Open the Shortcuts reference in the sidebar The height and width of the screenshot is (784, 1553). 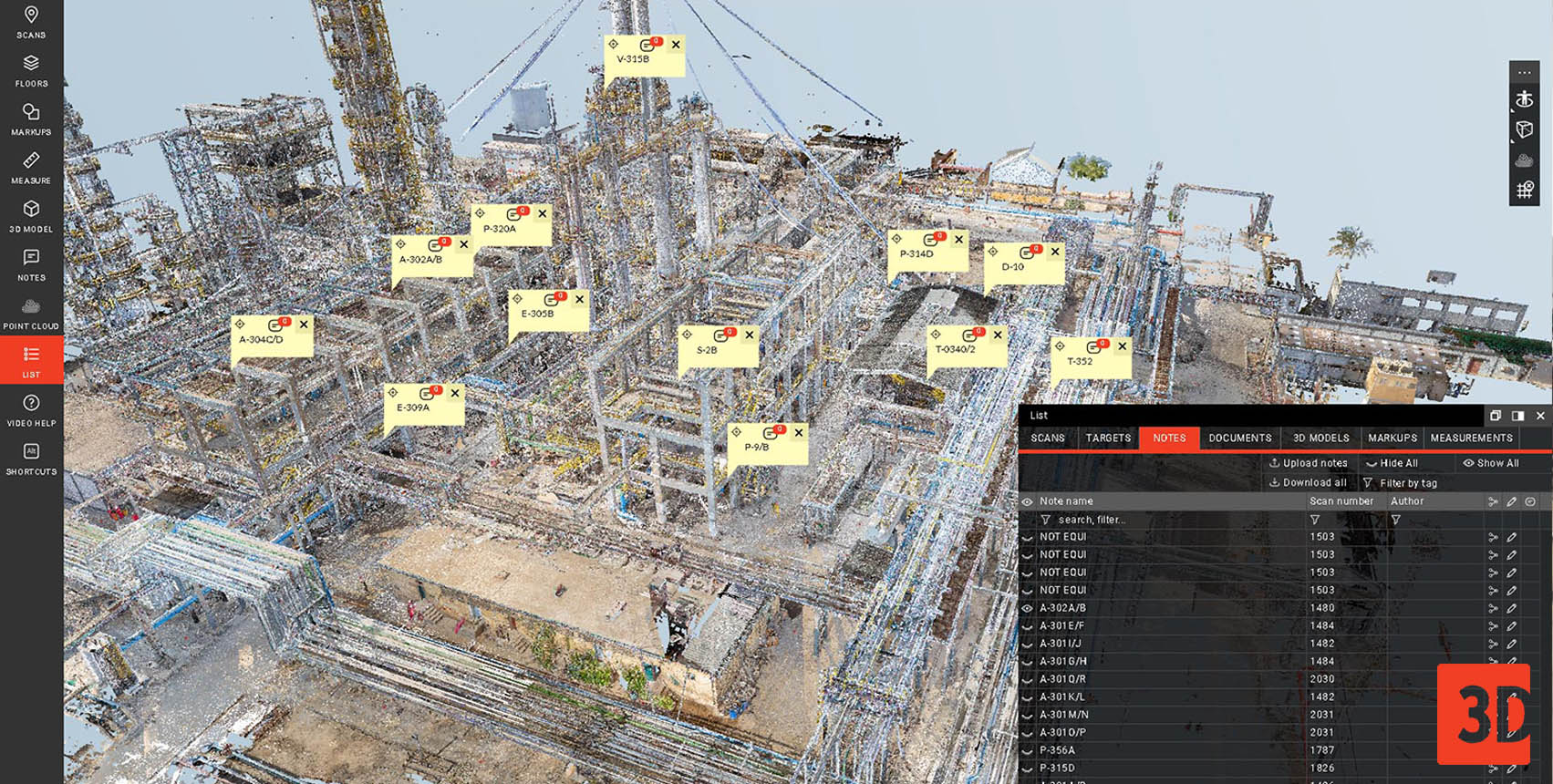click(x=31, y=459)
